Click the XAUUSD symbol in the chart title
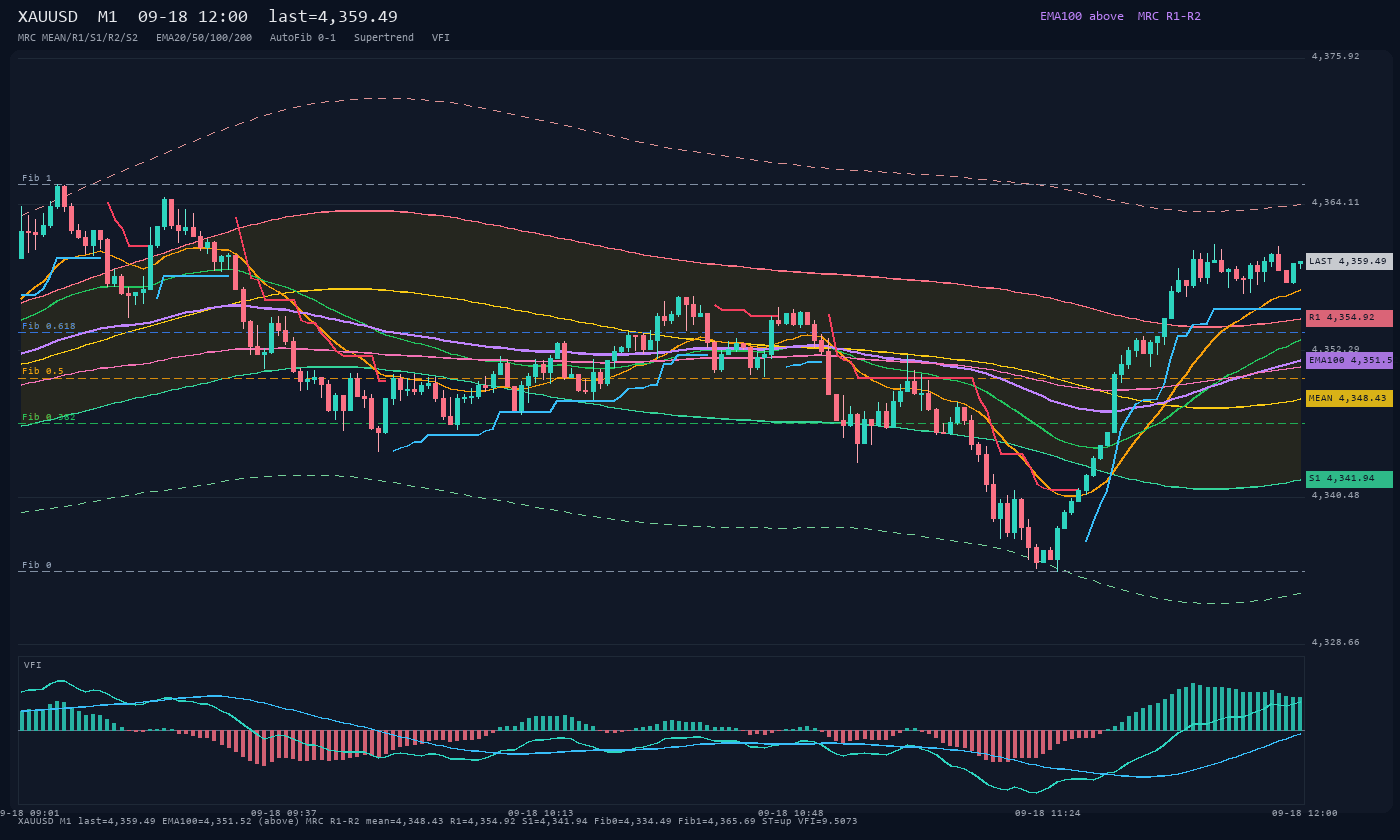Image resolution: width=1400 pixels, height=840 pixels. [48, 17]
